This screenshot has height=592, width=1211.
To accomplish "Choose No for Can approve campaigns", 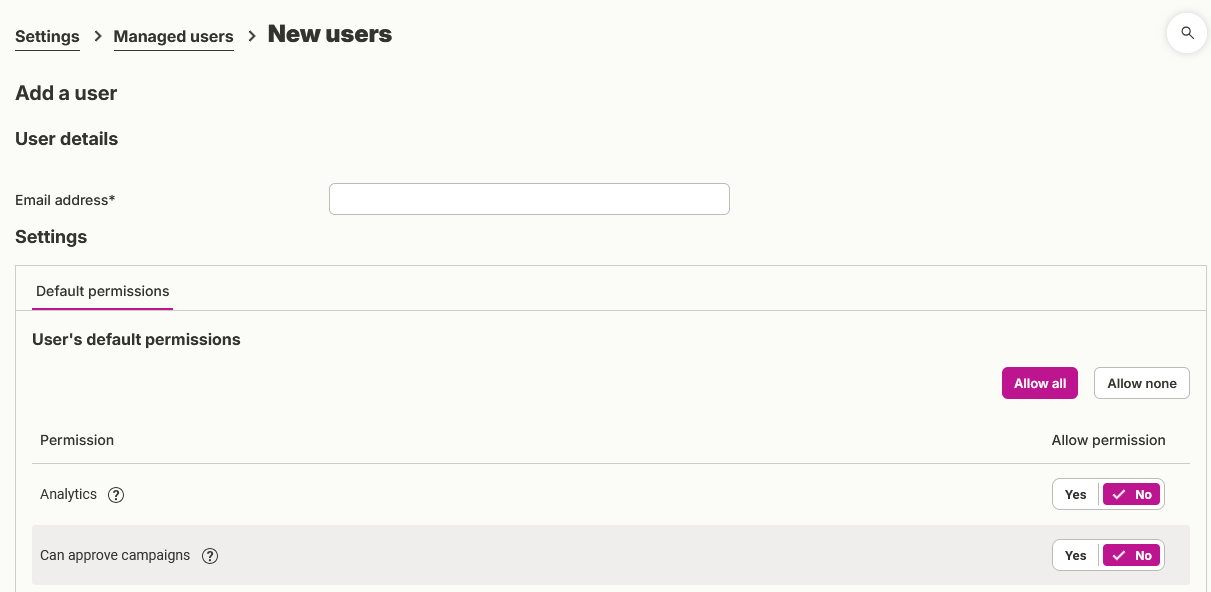I will [x=1132, y=555].
